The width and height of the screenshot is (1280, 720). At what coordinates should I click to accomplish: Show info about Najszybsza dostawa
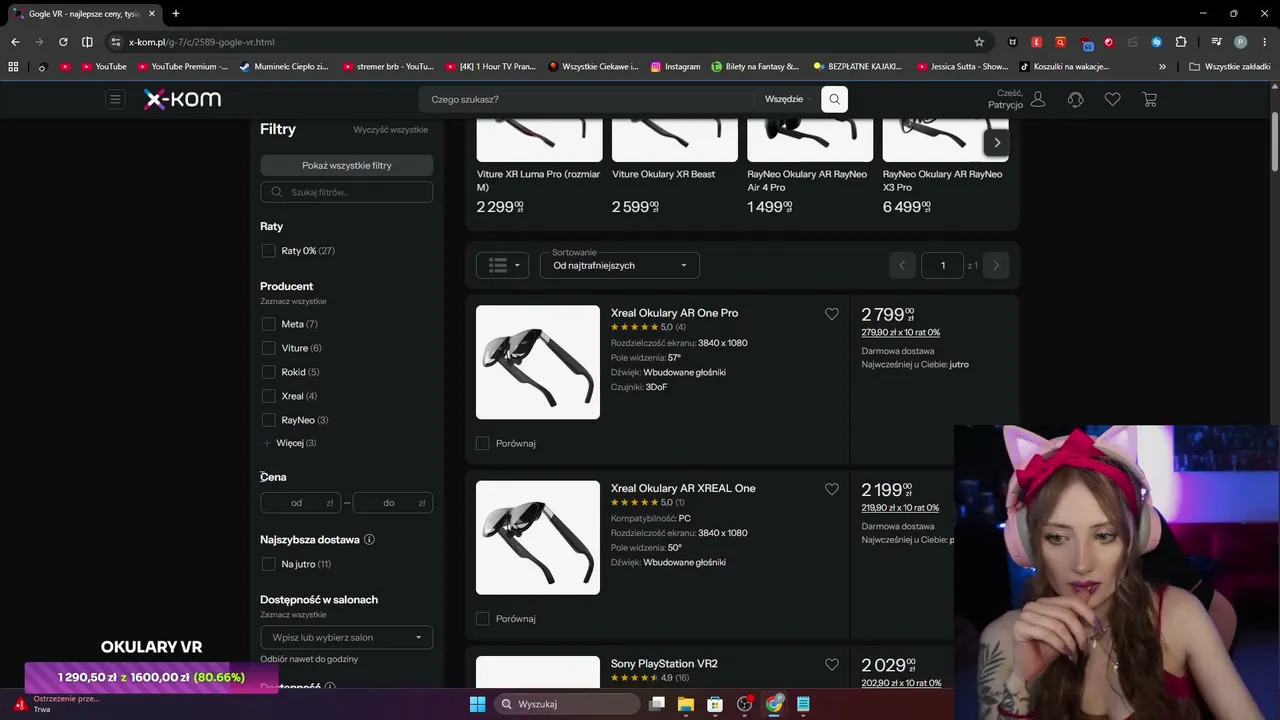[369, 540]
